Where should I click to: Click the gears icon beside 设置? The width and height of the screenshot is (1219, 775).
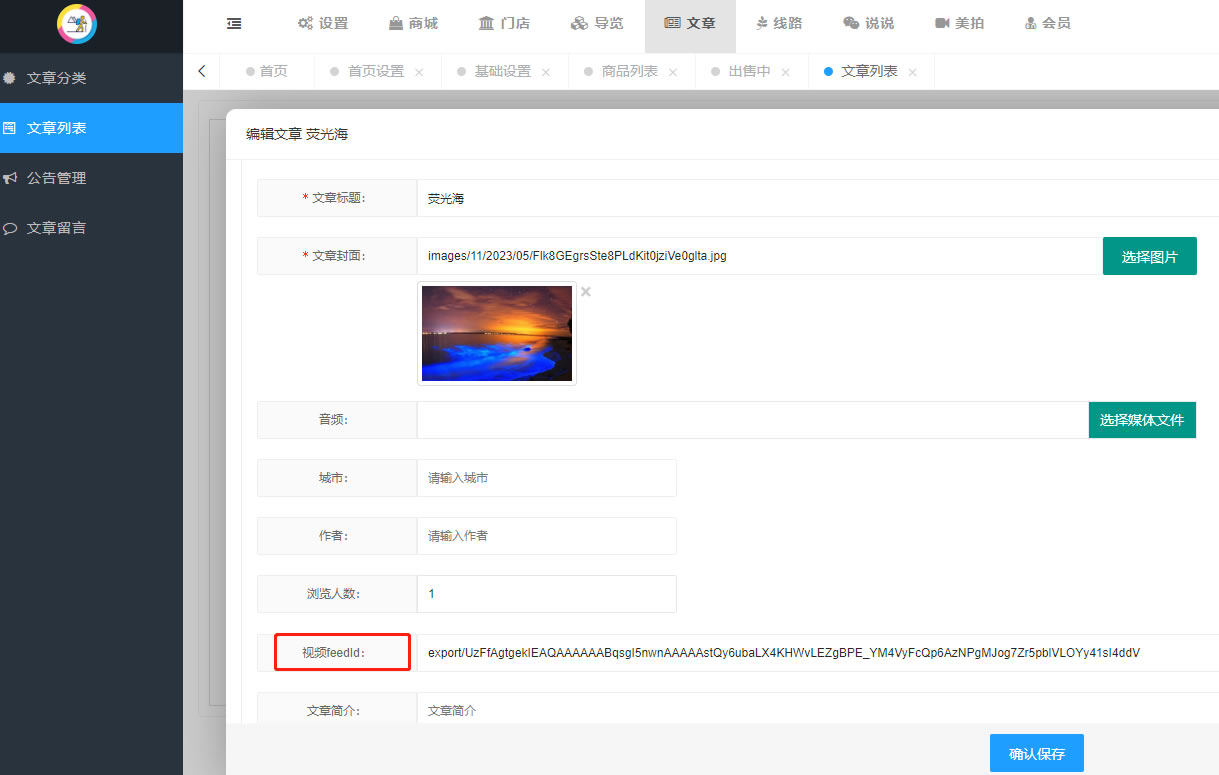(x=306, y=23)
